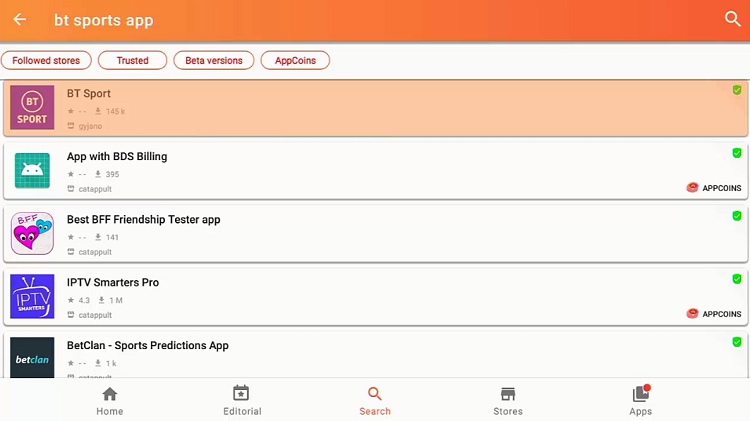Select App with BDS Billing title

pyautogui.click(x=117, y=156)
